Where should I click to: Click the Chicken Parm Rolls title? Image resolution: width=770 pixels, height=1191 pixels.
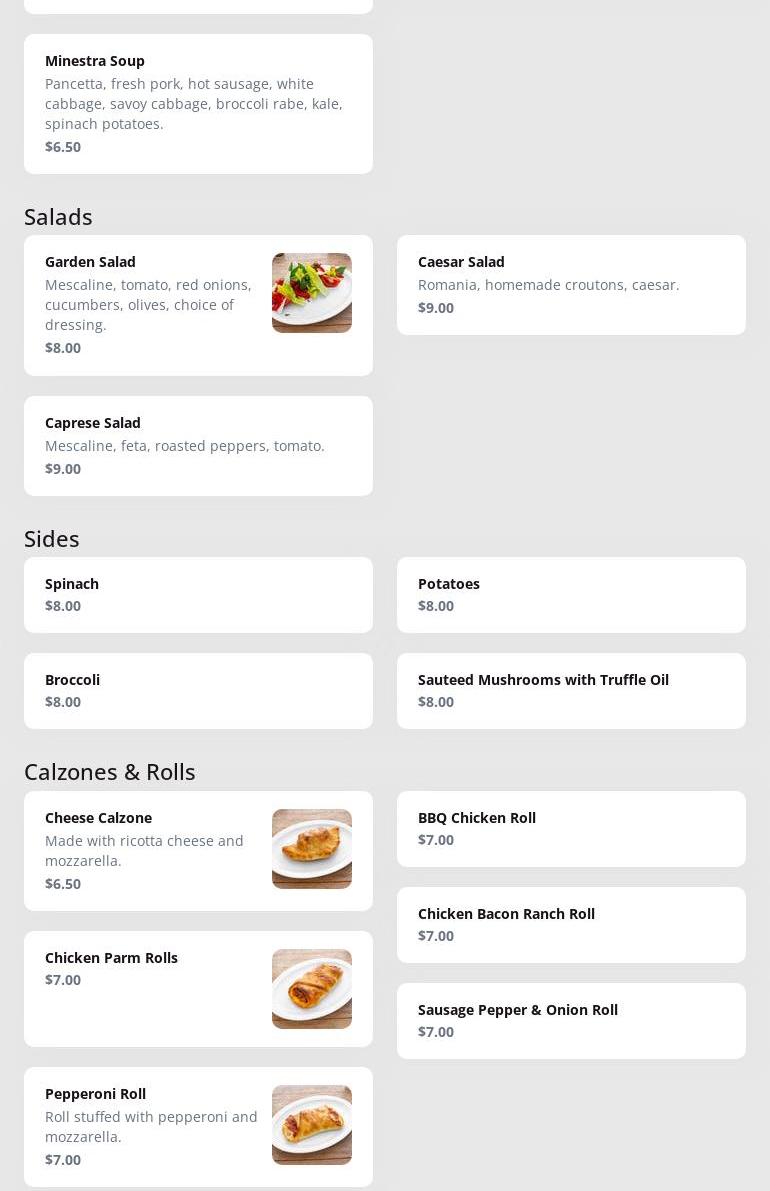[111, 958]
